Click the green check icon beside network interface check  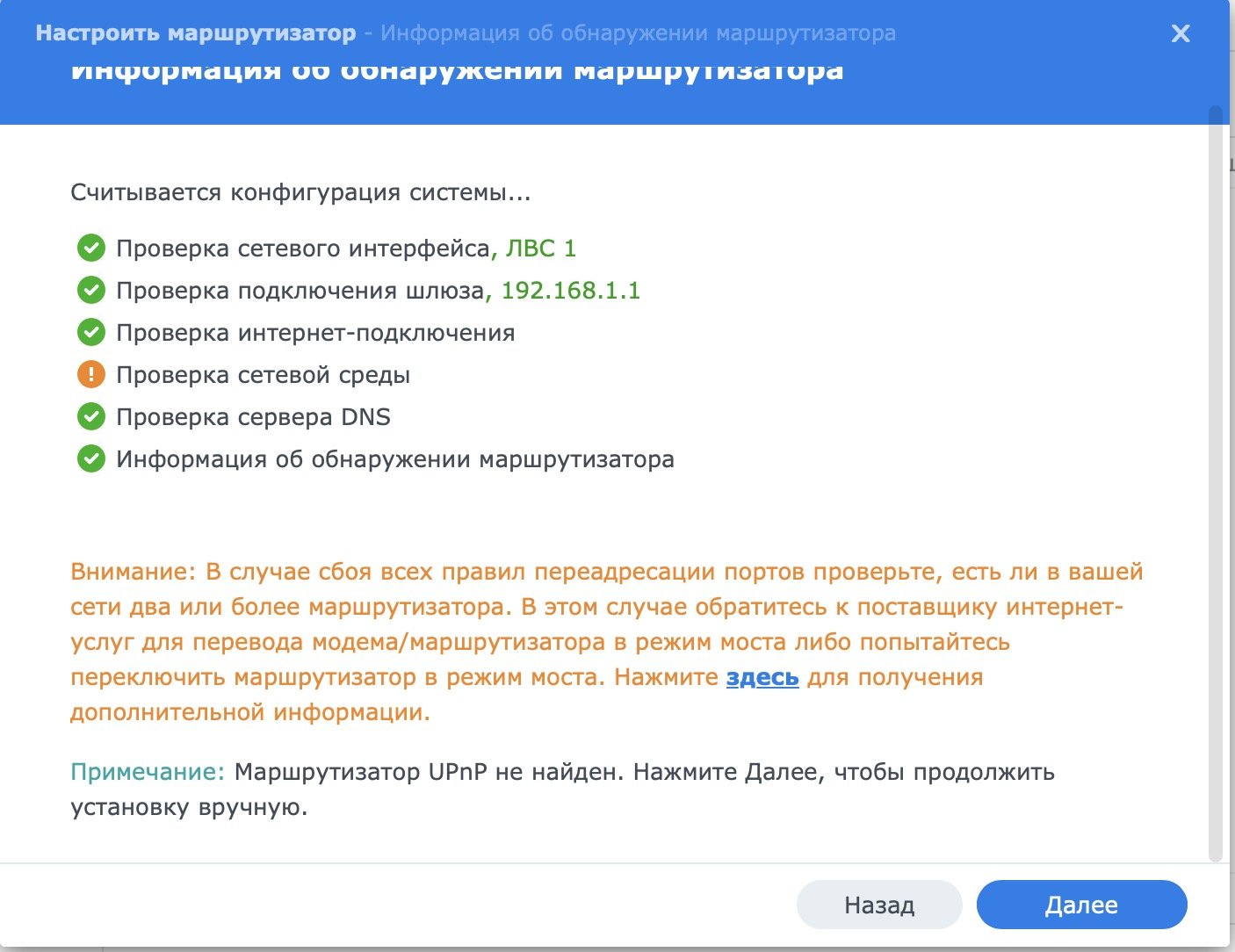click(91, 249)
